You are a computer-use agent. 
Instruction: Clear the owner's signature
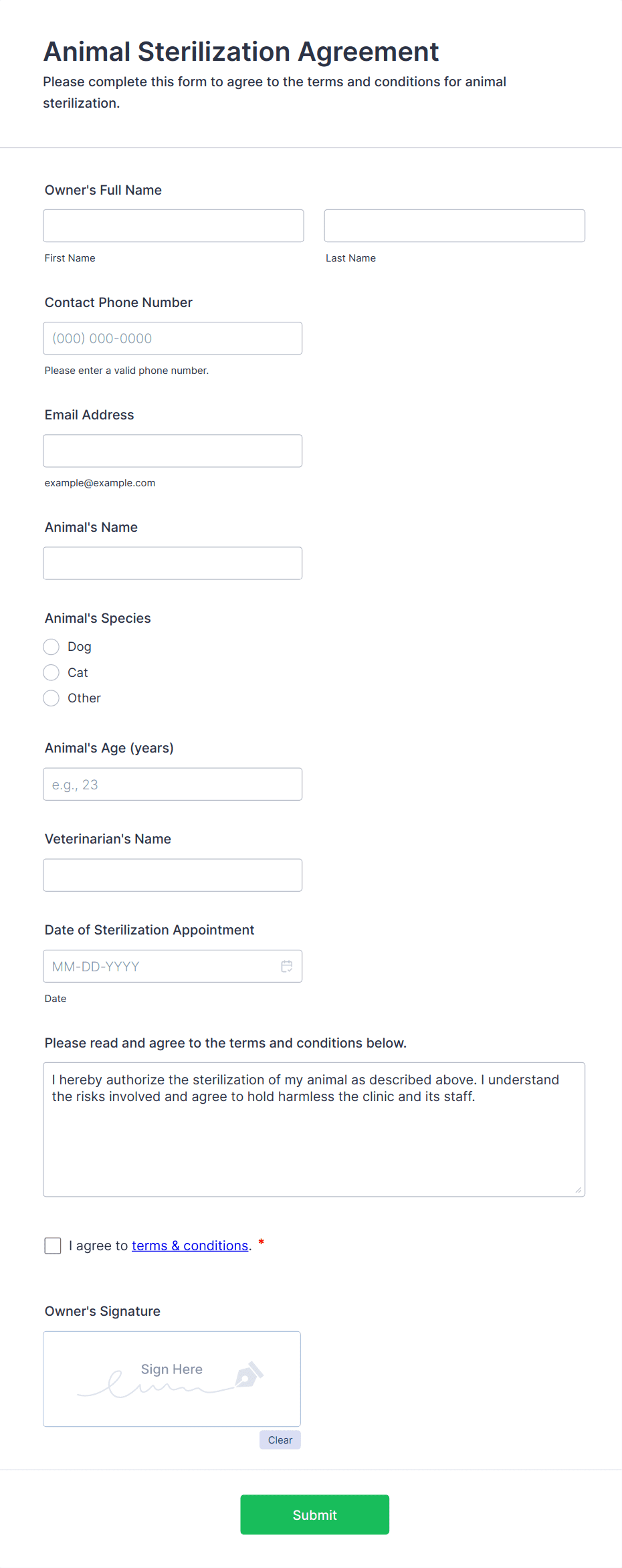click(280, 1440)
